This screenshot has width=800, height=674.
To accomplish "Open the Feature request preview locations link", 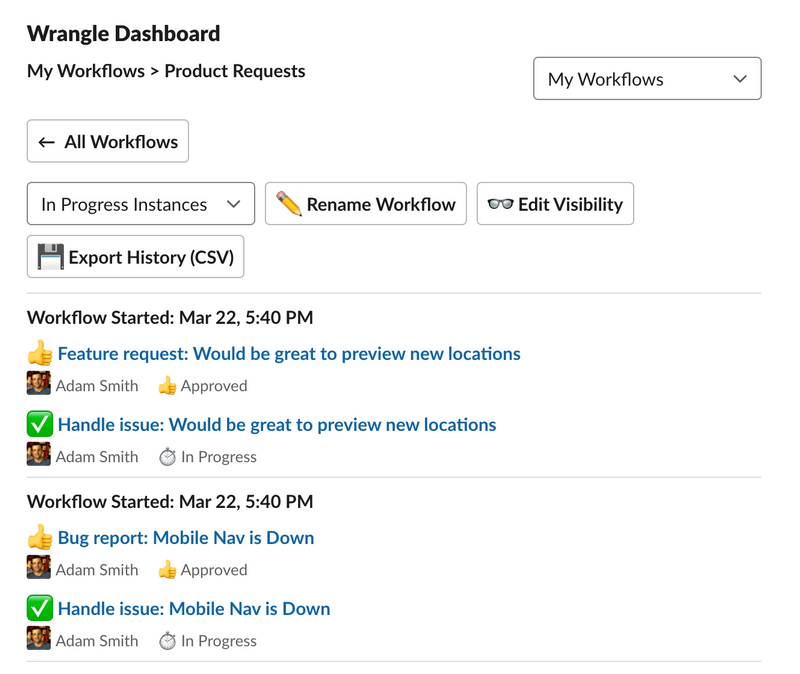I will click(289, 353).
